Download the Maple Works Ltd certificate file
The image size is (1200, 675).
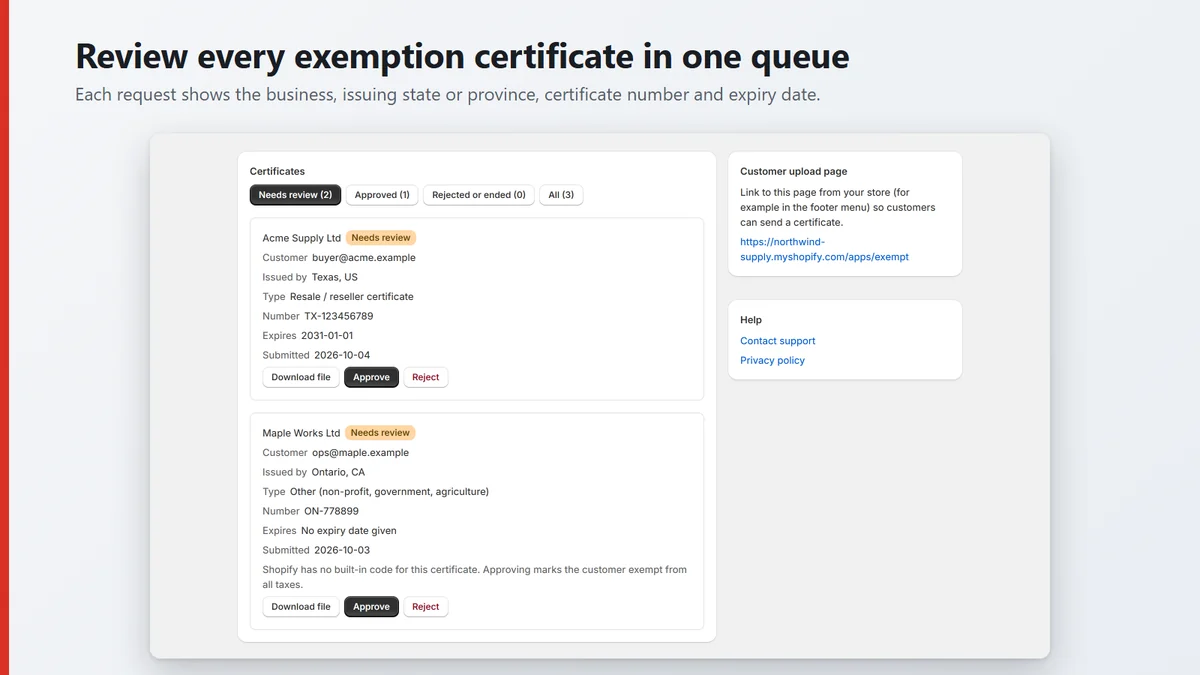301,607
